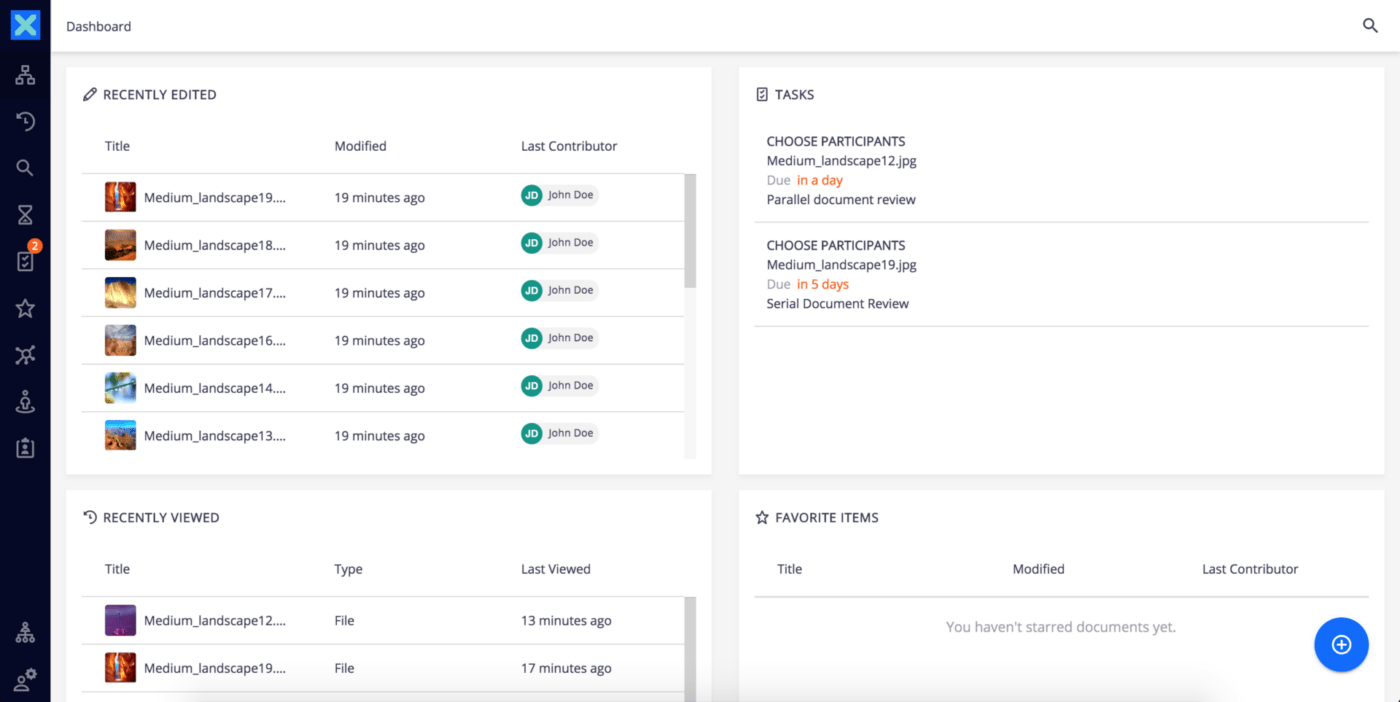Open the clipboard icon in sidebar
The height and width of the screenshot is (702, 1400).
(x=25, y=448)
